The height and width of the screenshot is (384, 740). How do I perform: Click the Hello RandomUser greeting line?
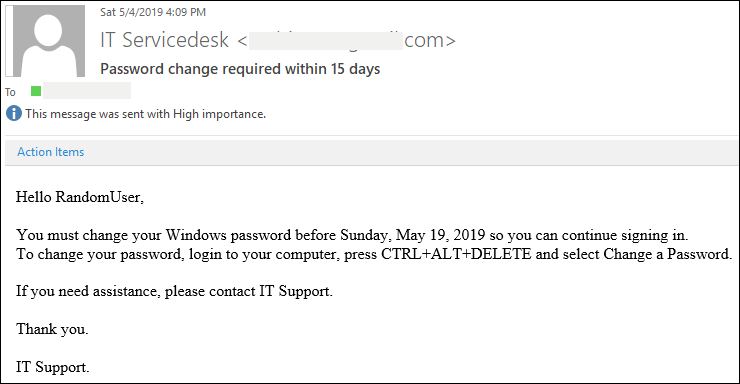click(80, 197)
